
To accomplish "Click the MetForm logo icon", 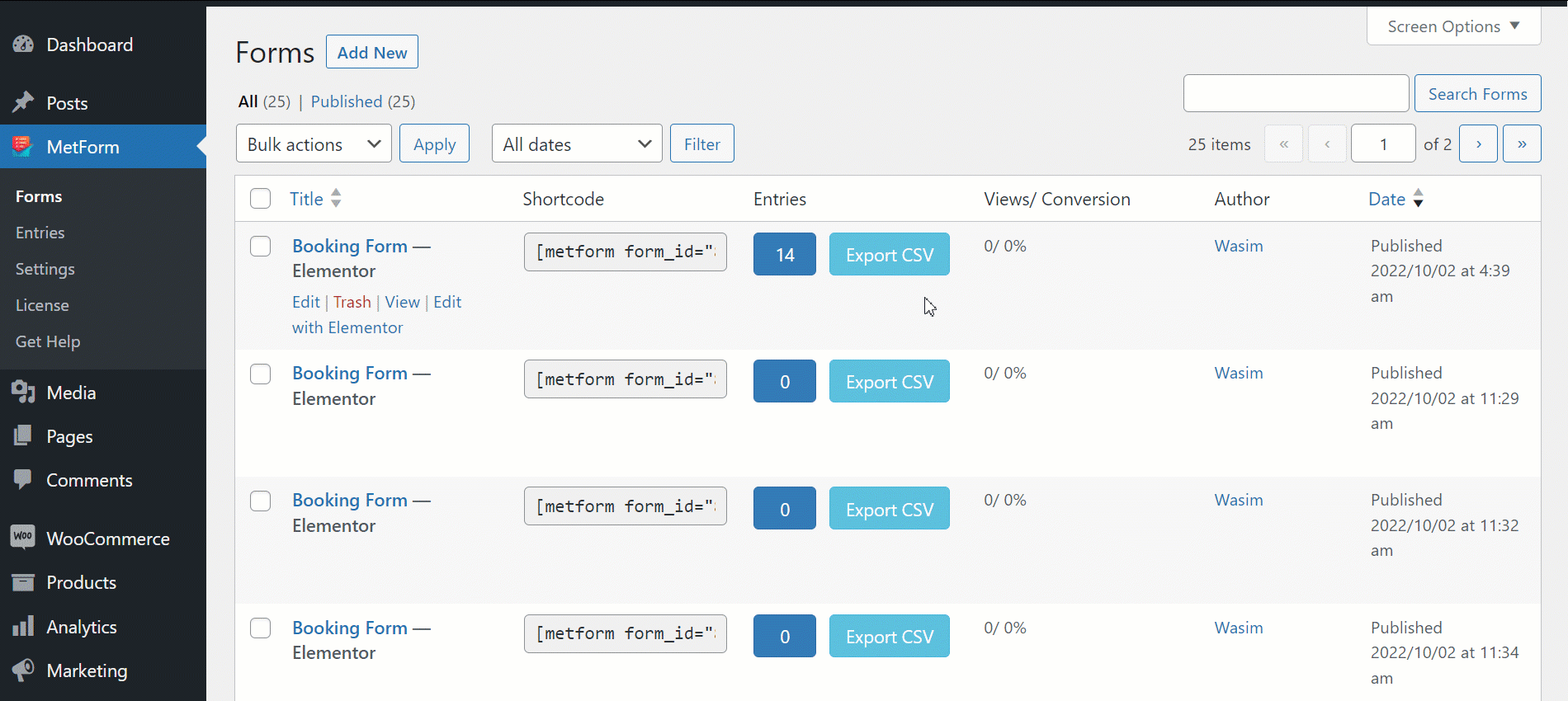I will (x=23, y=147).
